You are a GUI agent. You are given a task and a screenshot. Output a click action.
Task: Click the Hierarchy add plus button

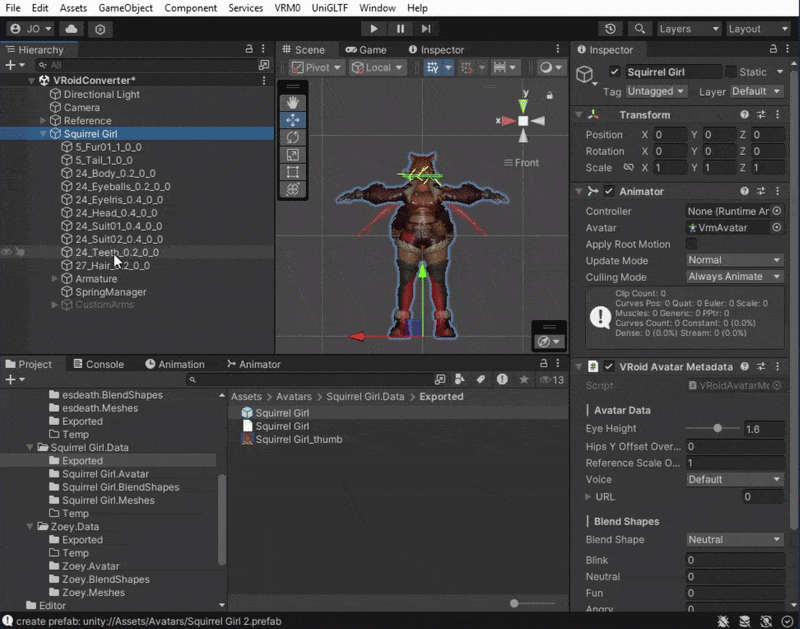pos(10,65)
